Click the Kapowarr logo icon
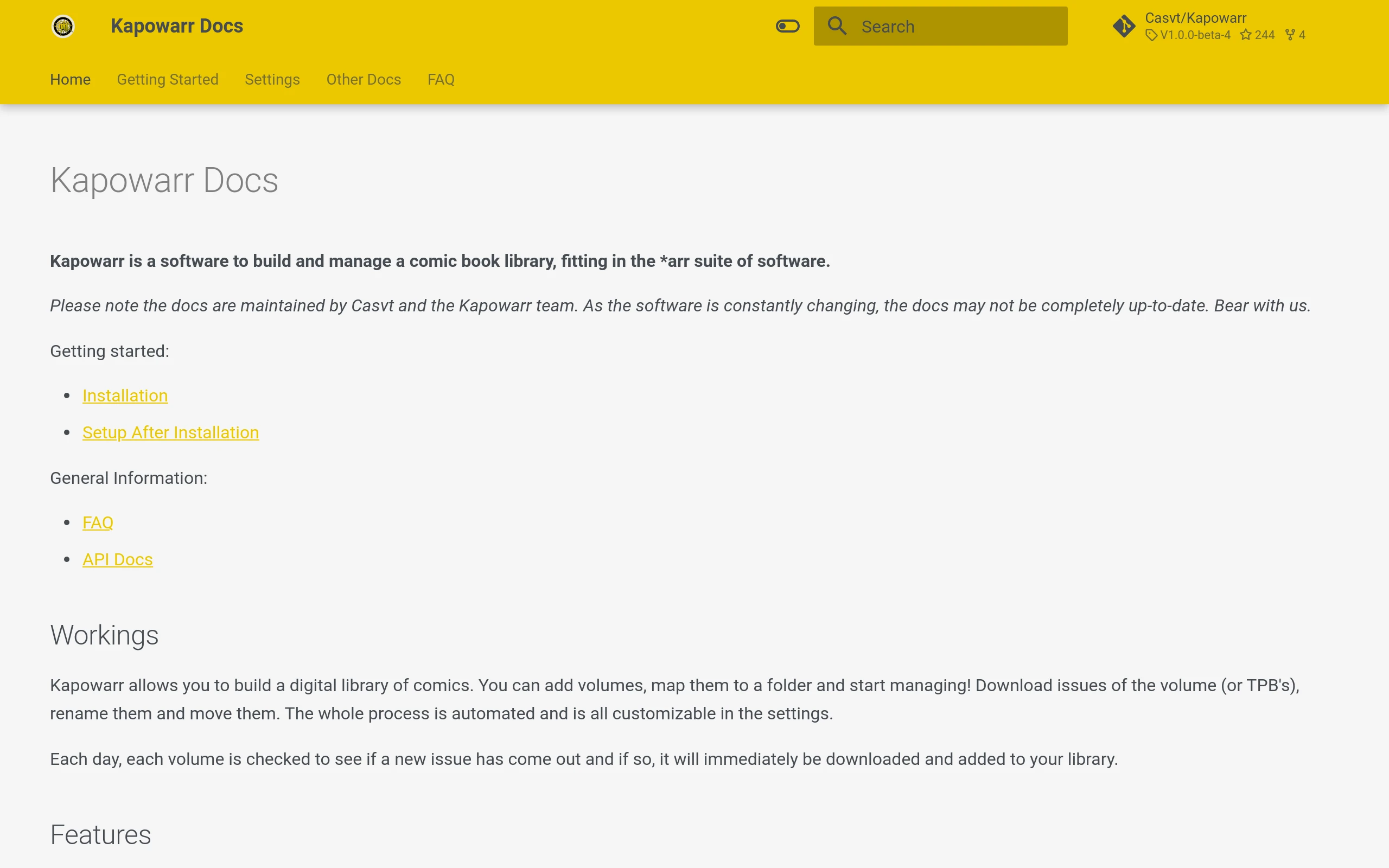The image size is (1389, 868). (63, 27)
